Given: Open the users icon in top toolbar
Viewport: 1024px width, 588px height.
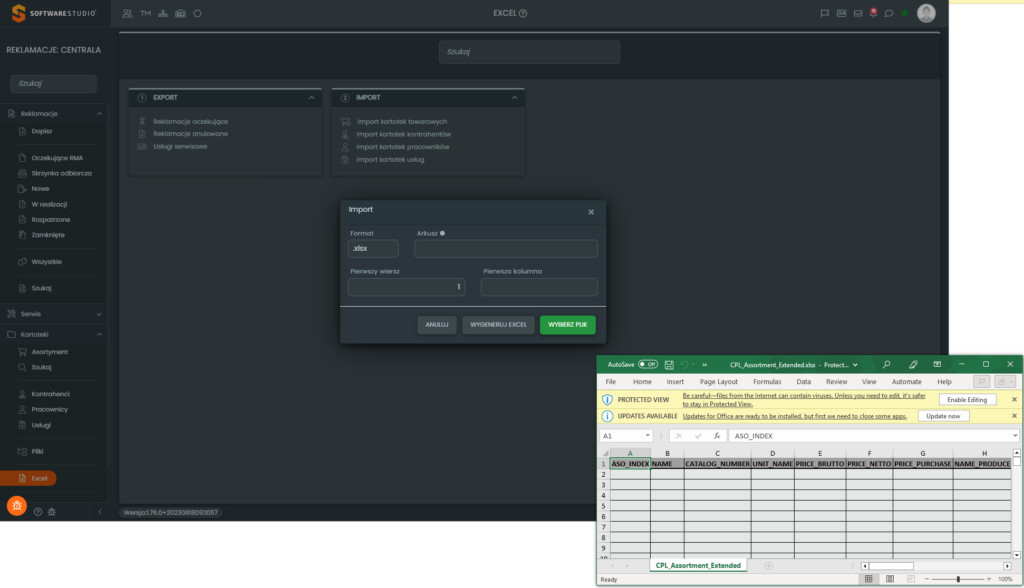Looking at the screenshot, I should pos(127,13).
